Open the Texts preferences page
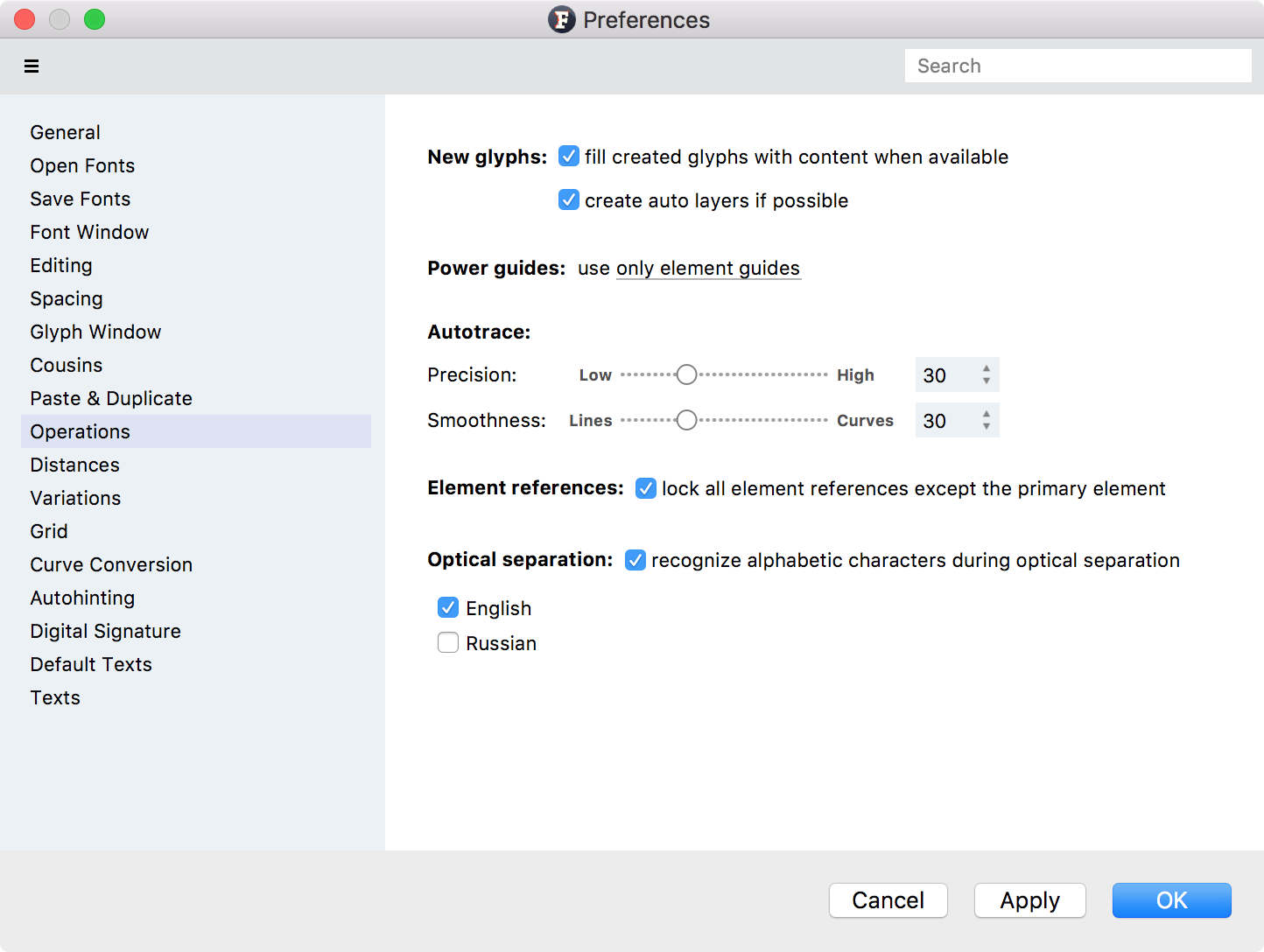This screenshot has height=952, width=1264. coord(196,697)
